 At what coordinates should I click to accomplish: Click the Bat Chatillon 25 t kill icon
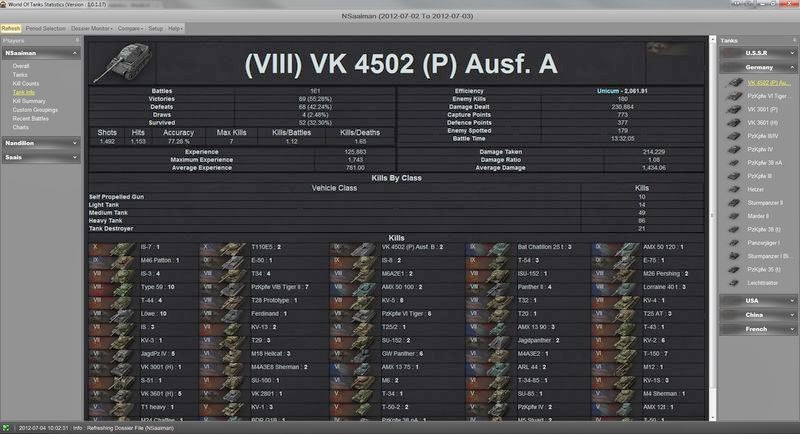[x=489, y=247]
